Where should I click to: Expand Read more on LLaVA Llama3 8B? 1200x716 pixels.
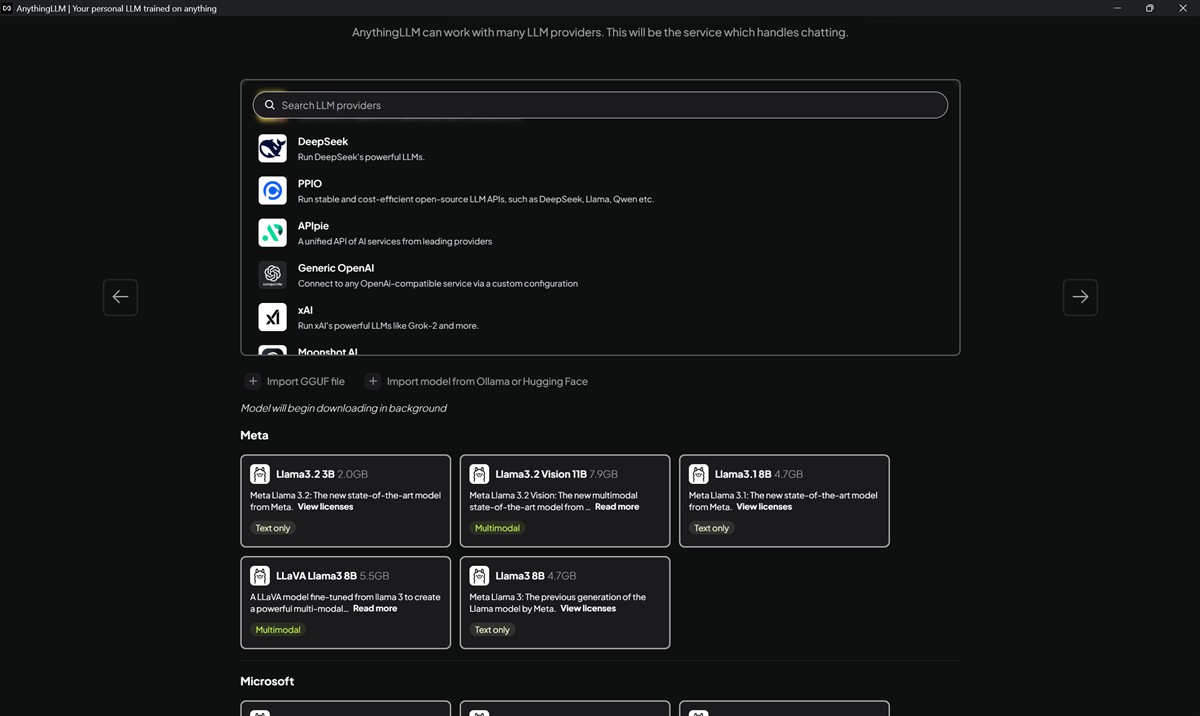[375, 609]
